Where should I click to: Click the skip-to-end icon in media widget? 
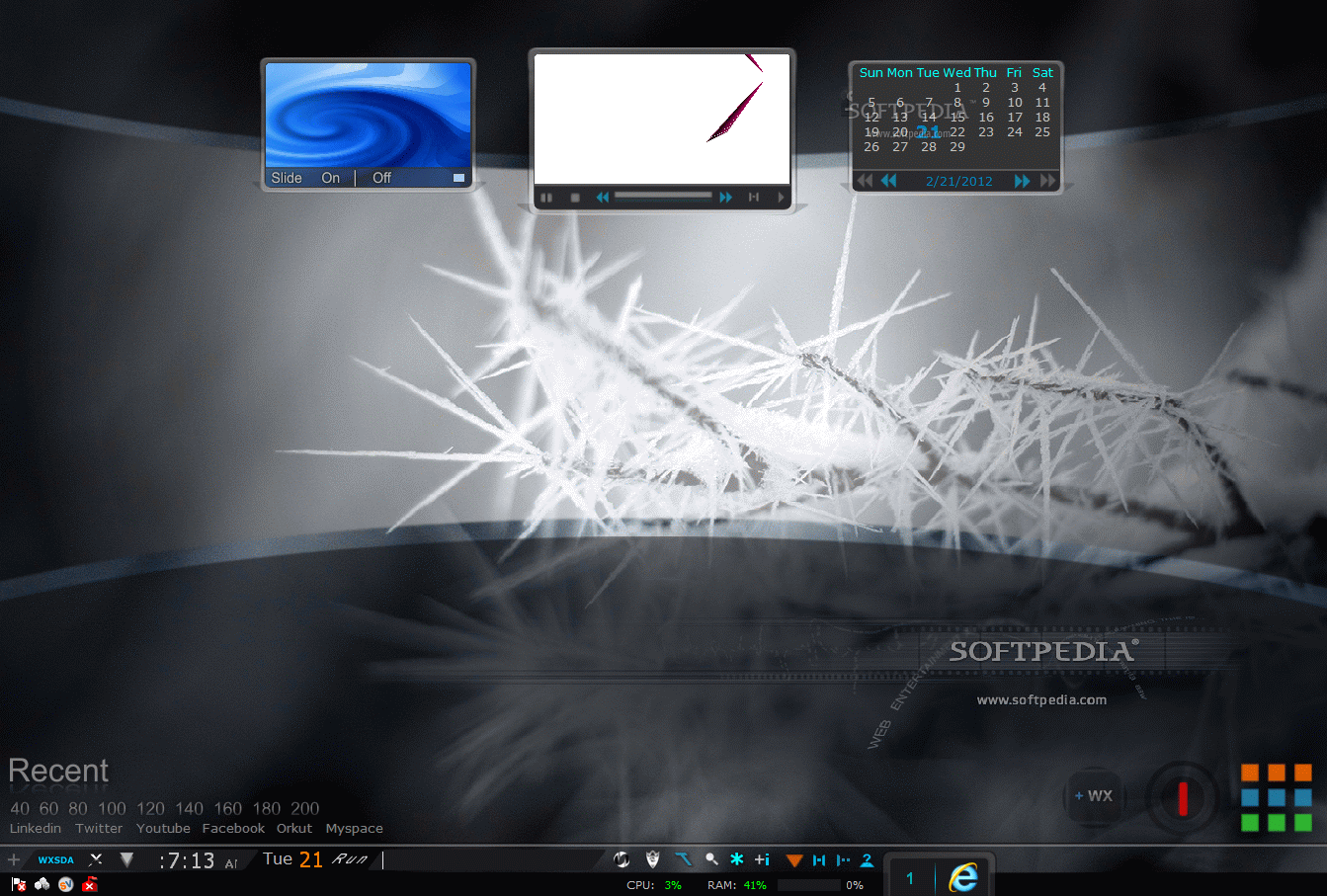point(754,198)
